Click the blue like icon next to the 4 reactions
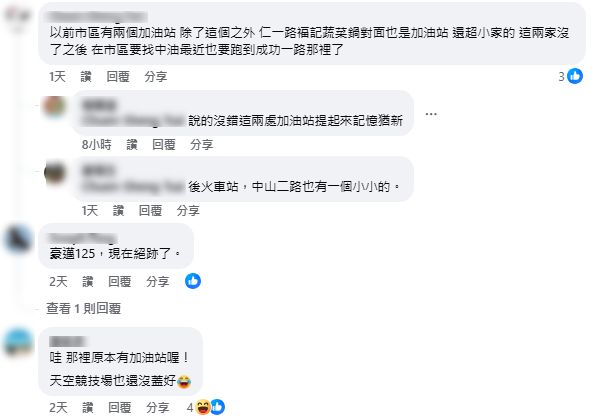The width and height of the screenshot is (607, 420). (218, 407)
